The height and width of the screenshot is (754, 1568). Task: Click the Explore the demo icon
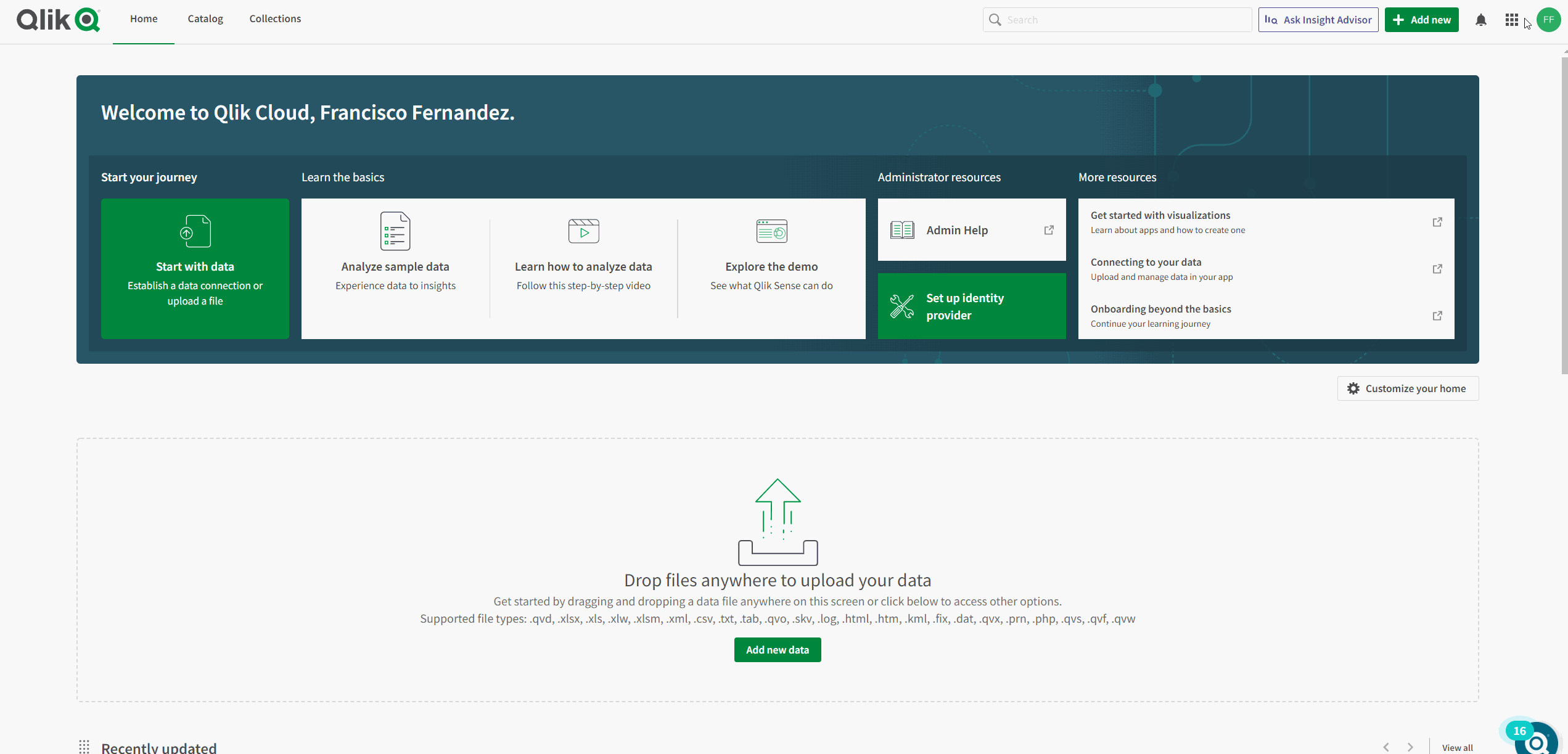771,231
